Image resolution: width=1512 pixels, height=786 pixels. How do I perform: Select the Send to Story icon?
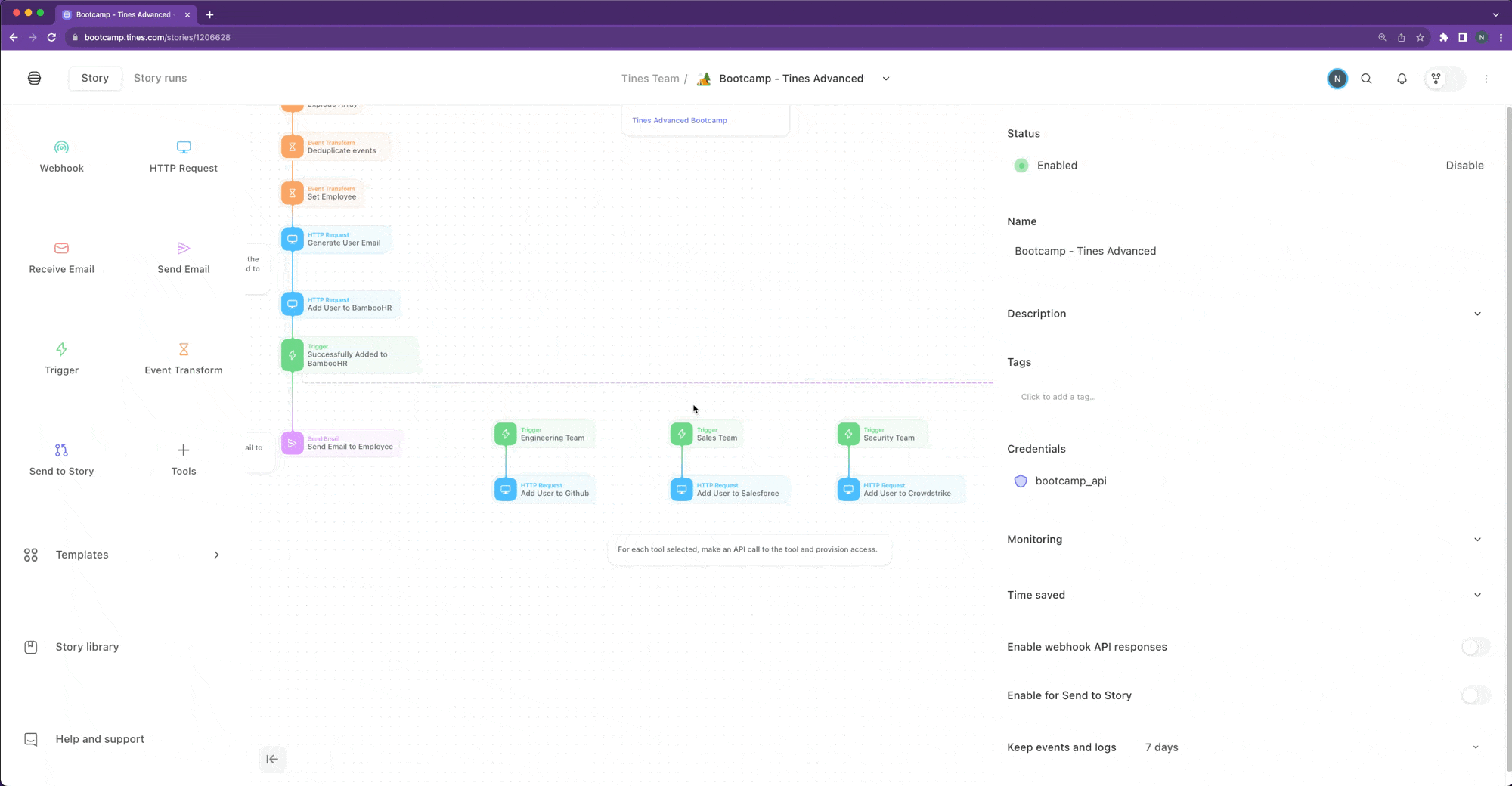(61, 450)
